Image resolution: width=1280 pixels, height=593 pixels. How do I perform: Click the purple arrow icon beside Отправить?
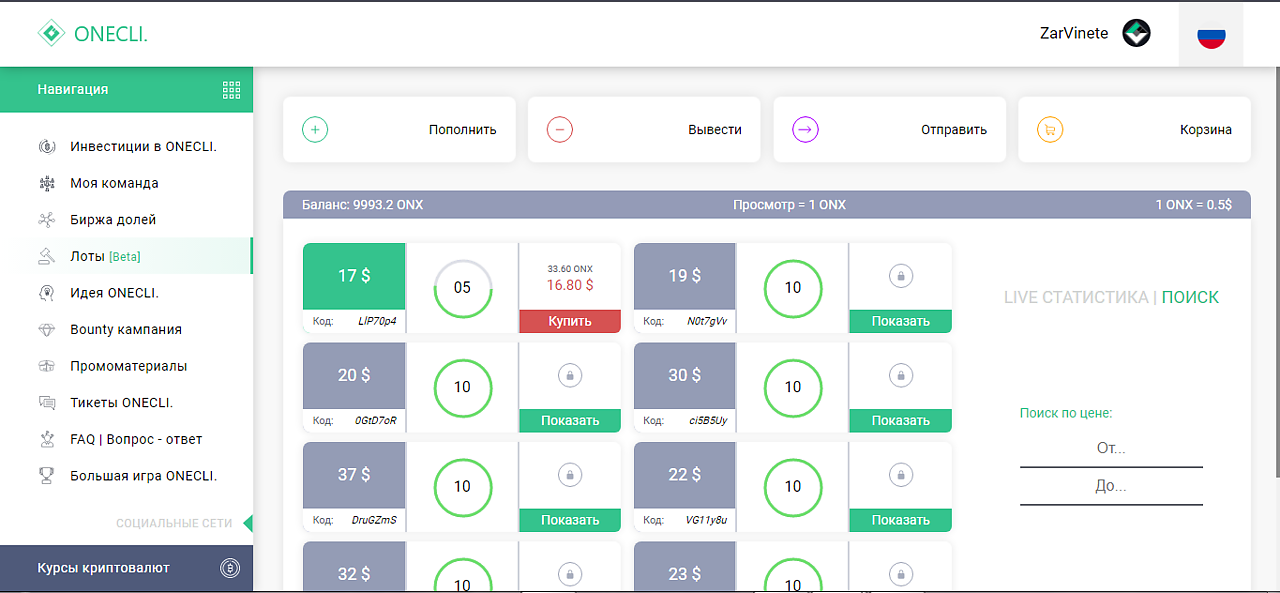pos(805,129)
